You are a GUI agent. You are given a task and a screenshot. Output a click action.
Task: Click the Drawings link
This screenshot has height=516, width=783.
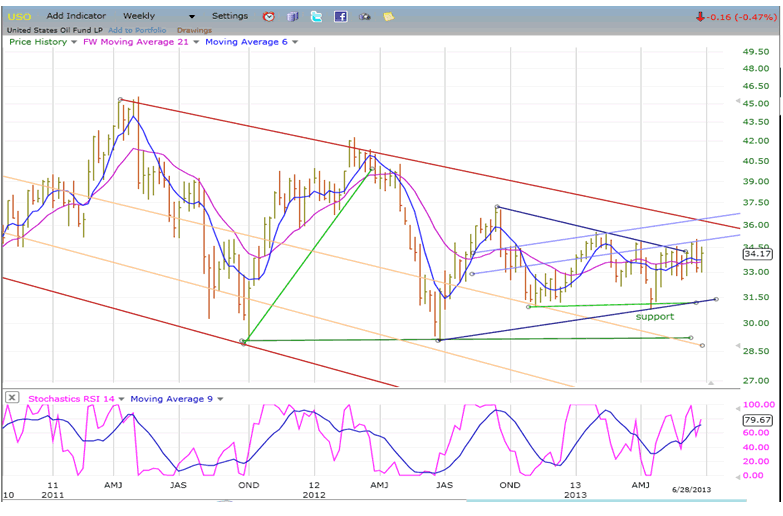[194, 30]
